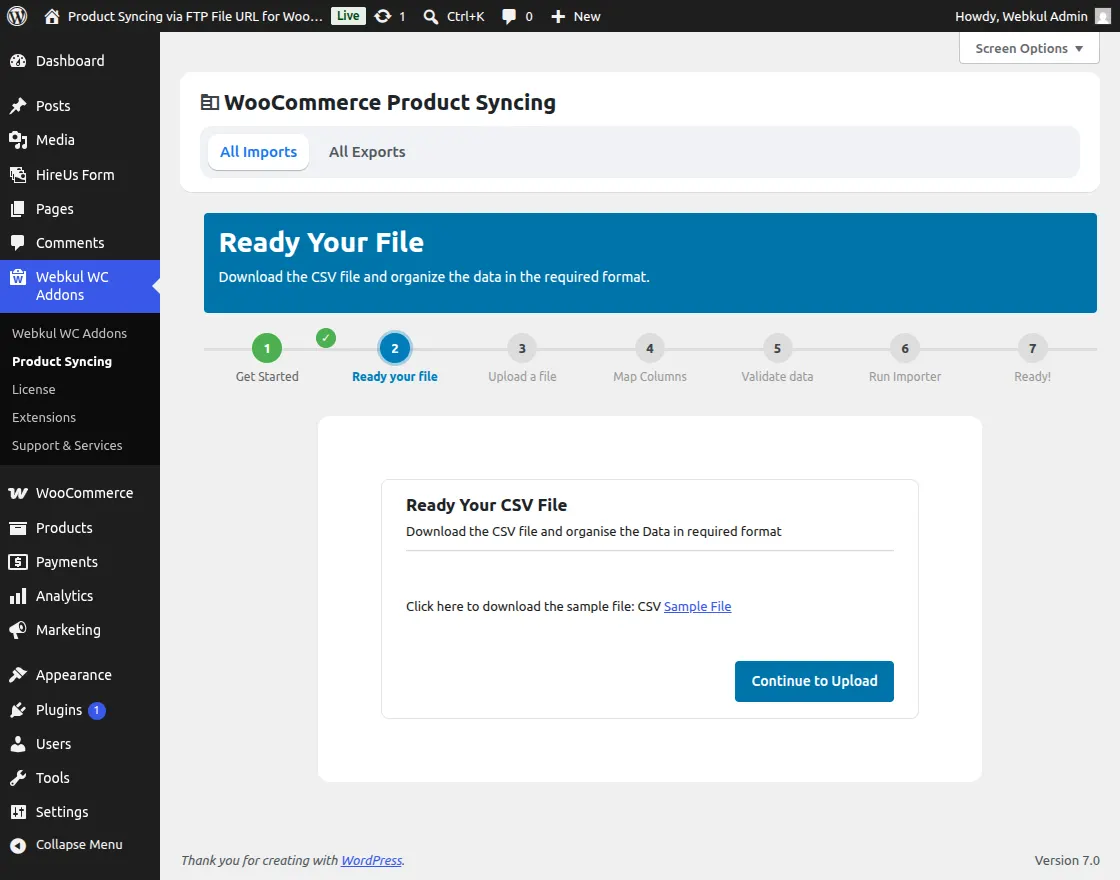Switch to the All Exports tab

367,152
